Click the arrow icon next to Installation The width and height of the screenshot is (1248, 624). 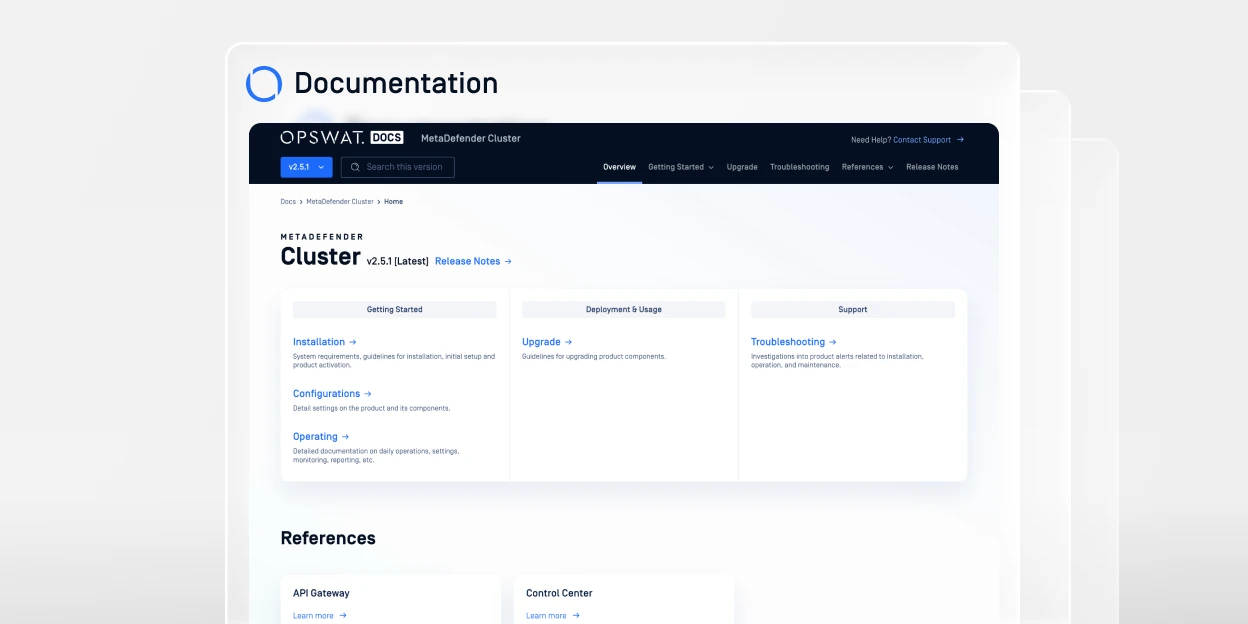[353, 342]
